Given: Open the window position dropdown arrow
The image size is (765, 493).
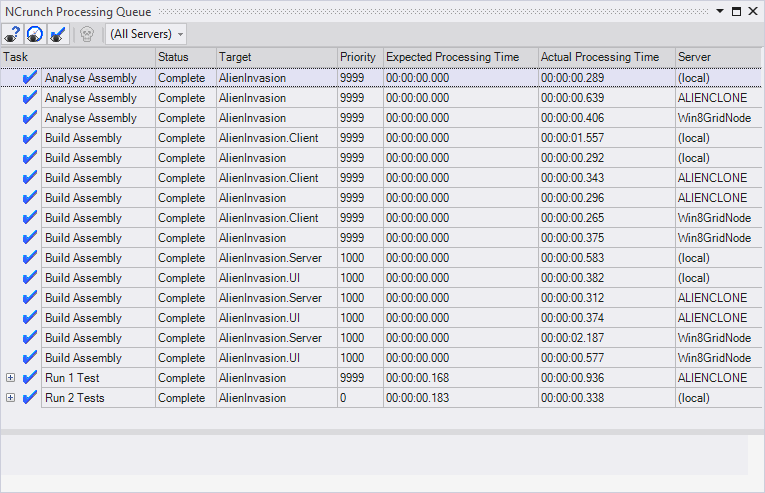Looking at the screenshot, I should 721,10.
